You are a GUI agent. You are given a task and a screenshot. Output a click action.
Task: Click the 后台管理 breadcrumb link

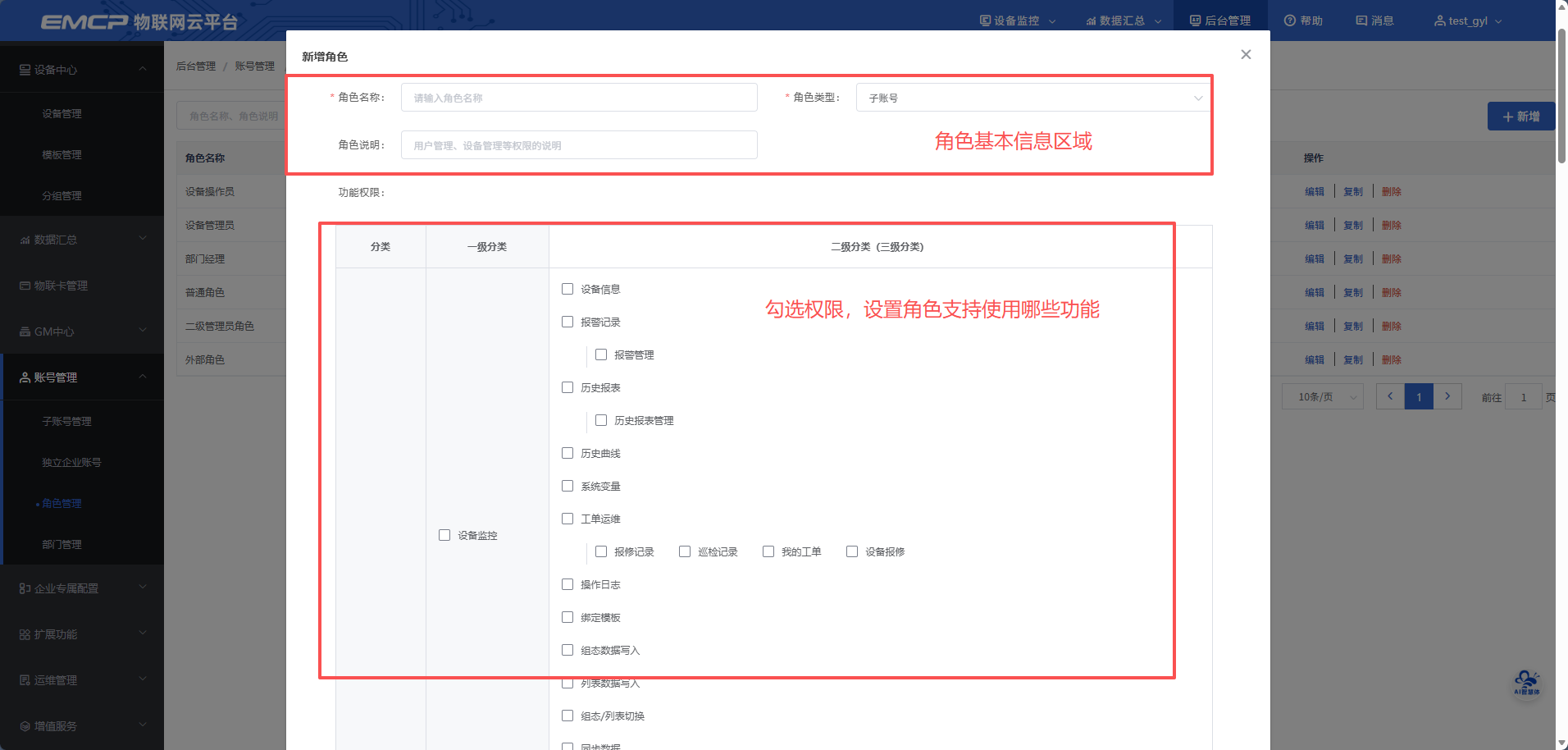tap(196, 66)
